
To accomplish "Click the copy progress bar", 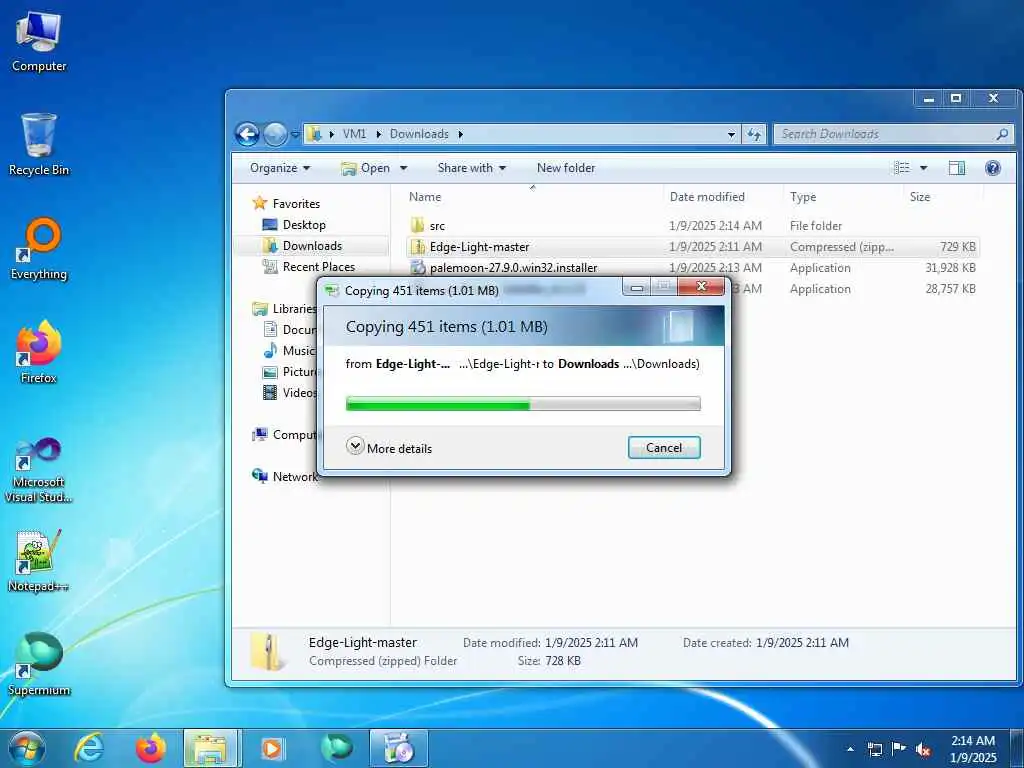I will (523, 404).
